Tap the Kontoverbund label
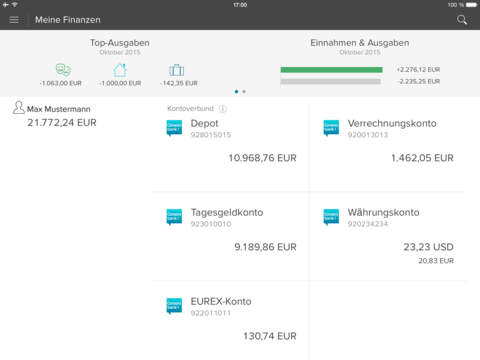The image size is (480, 360). (190, 108)
